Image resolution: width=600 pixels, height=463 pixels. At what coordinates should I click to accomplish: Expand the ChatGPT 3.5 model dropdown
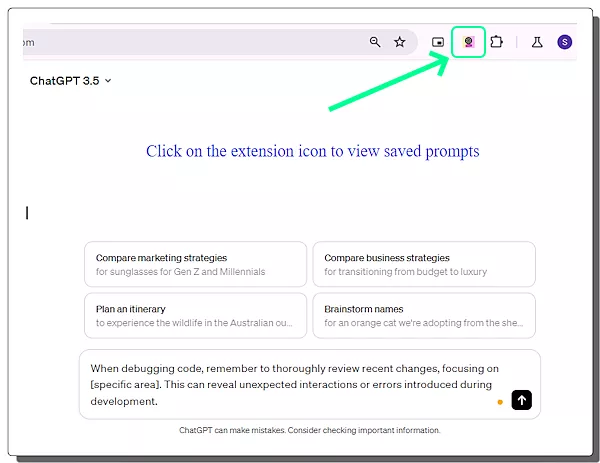pos(70,81)
